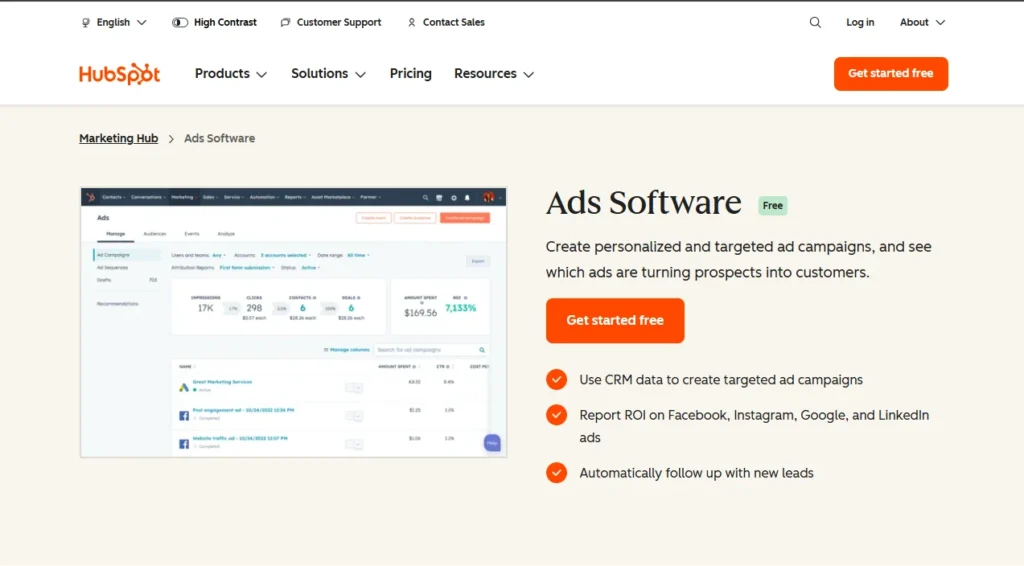Click Google Ads icon in screenshot
Screen dimensions: 1024x566
pyautogui.click(x=184, y=387)
